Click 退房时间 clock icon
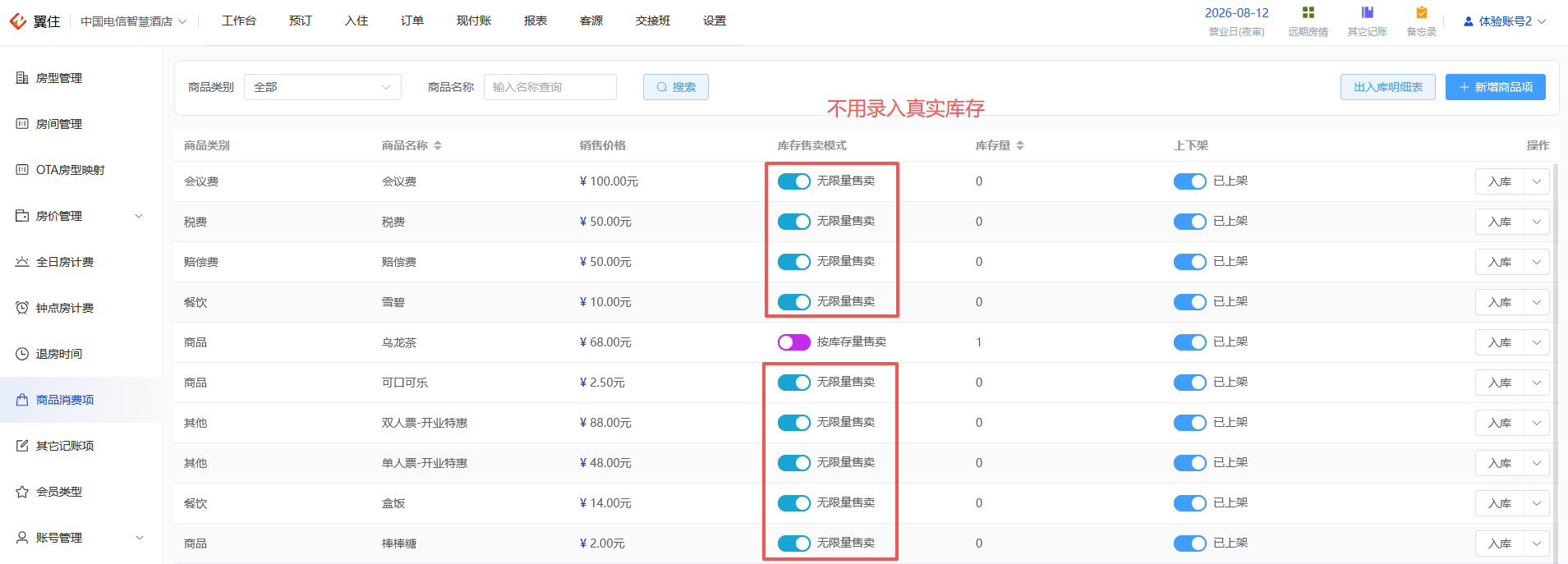Screen dimensions: 1568x564 point(22,354)
